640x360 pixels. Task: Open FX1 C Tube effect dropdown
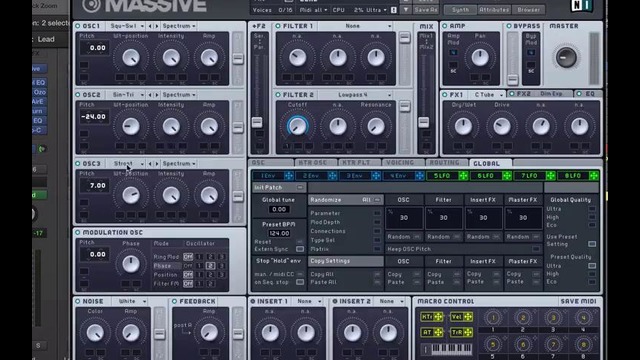pos(488,95)
